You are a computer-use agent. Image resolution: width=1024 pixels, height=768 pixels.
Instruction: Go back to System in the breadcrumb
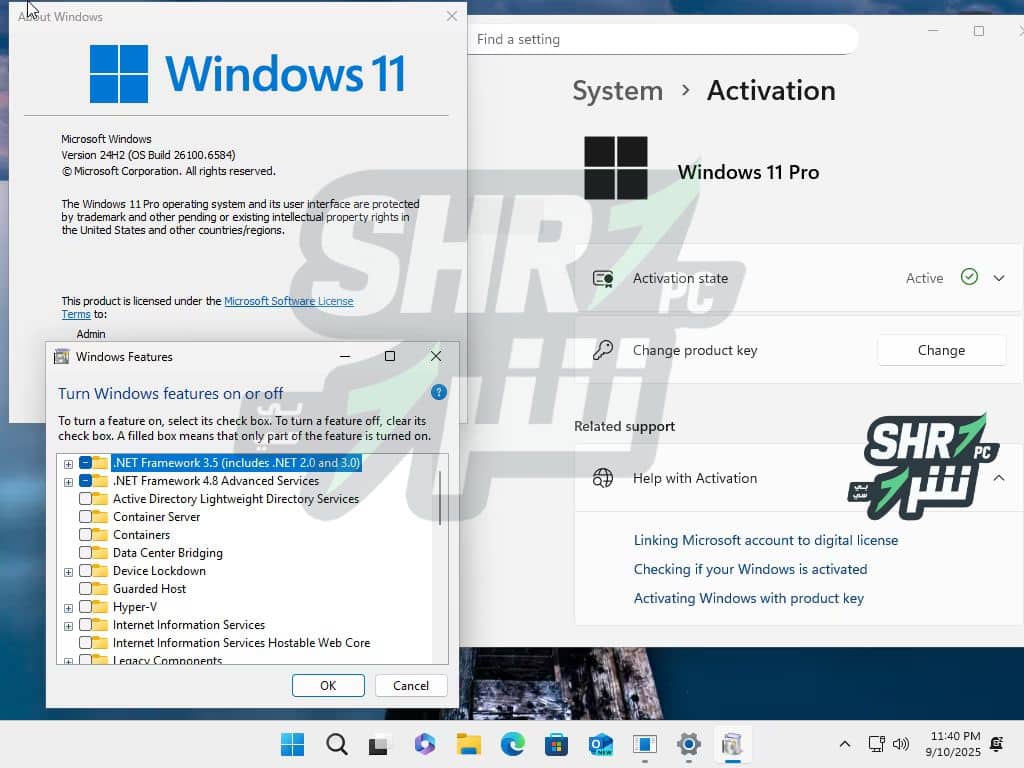[x=617, y=90]
